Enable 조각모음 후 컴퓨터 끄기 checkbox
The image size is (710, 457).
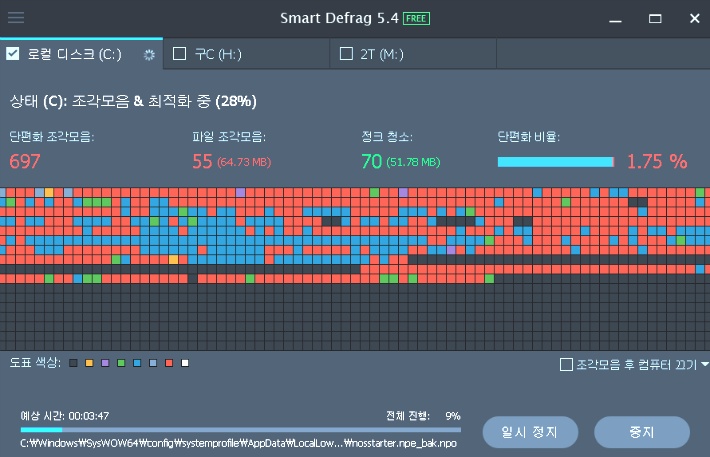pyautogui.click(x=566, y=365)
